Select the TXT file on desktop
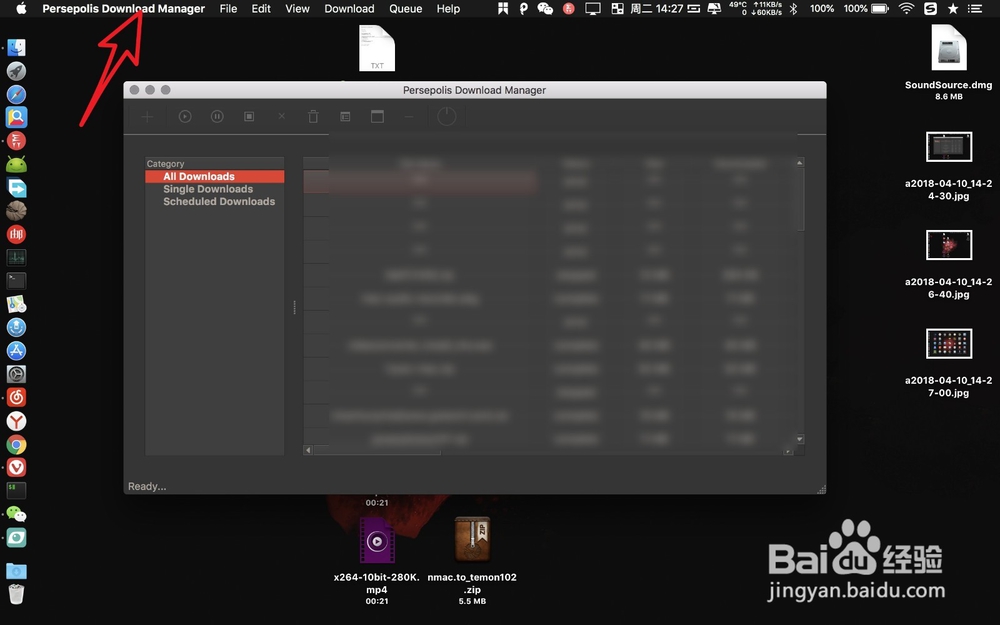1000x625 pixels. (x=377, y=48)
